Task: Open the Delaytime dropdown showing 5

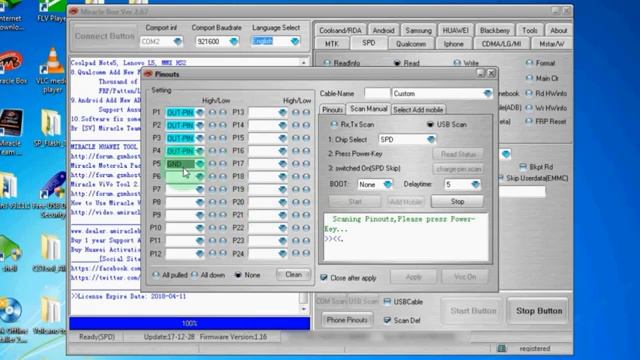Action: [475, 184]
